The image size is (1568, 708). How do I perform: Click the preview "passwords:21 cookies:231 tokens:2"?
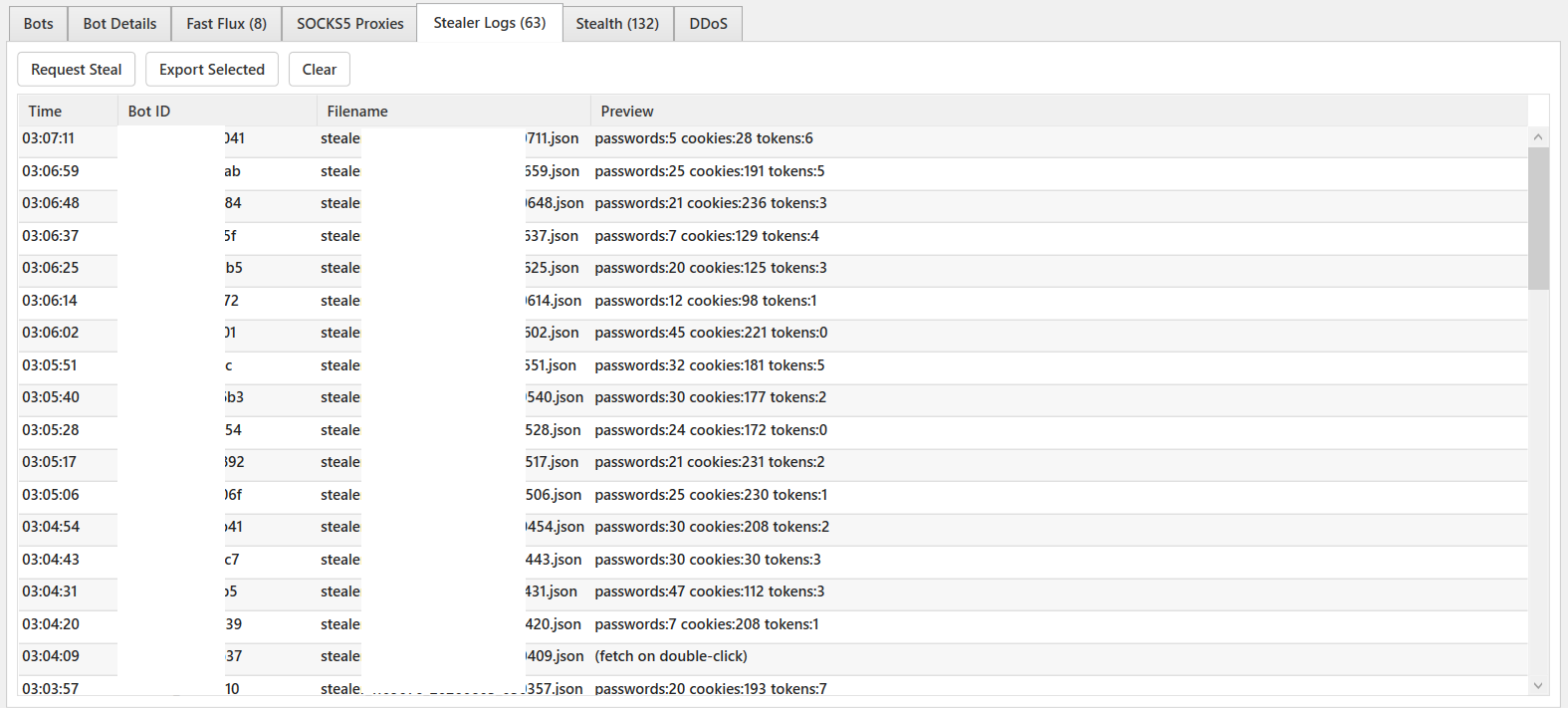pos(710,462)
